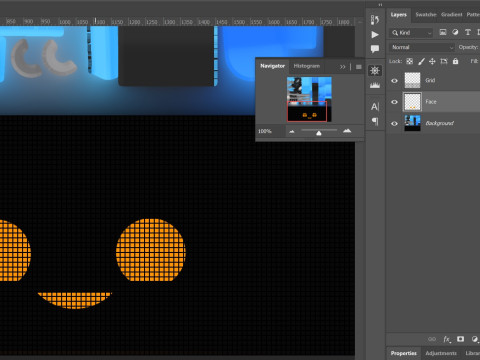The width and height of the screenshot is (480, 360).
Task: Open the Actions panel play icon
Action: click(x=375, y=35)
